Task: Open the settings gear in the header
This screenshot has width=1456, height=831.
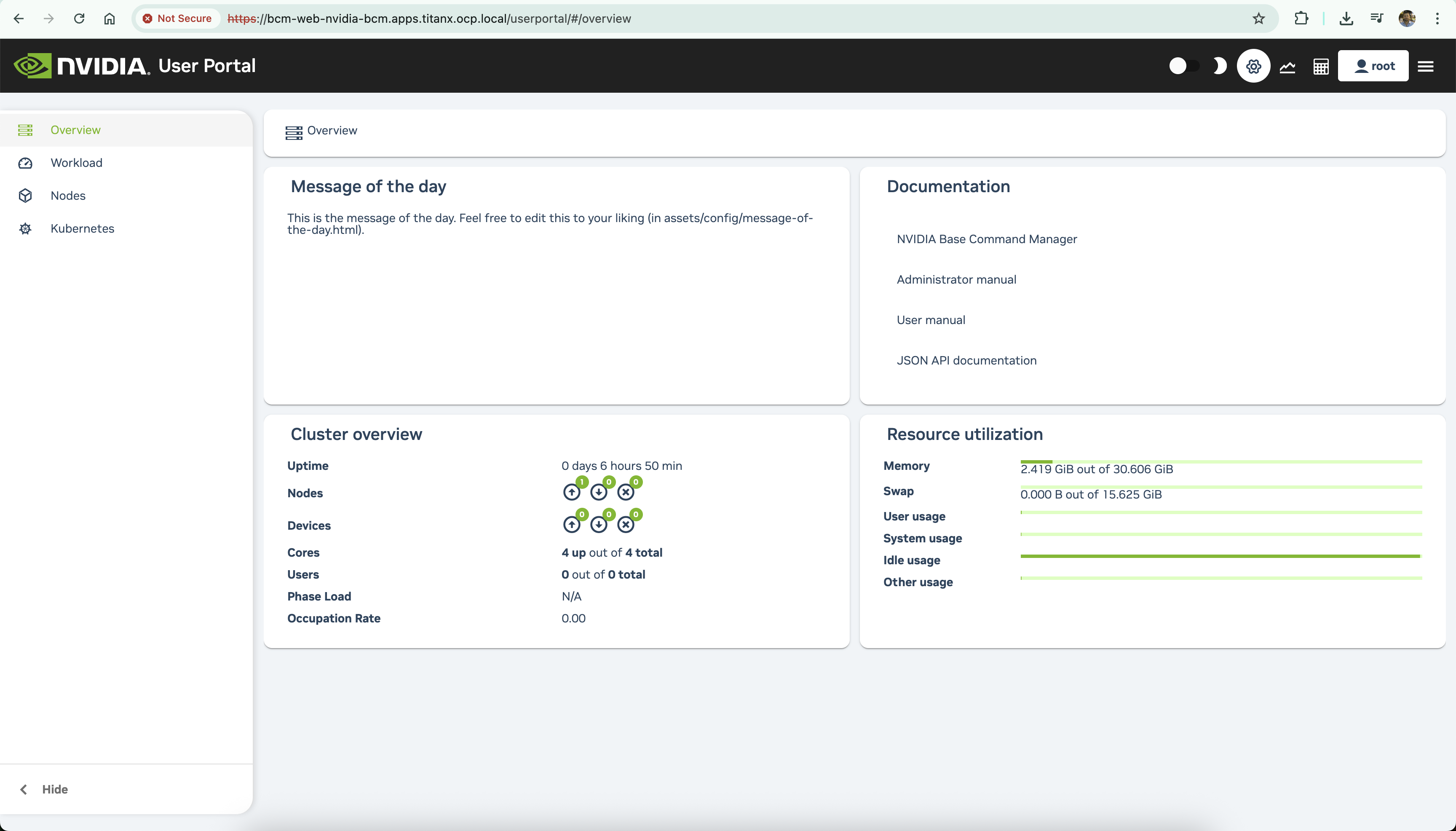Action: (1253, 66)
